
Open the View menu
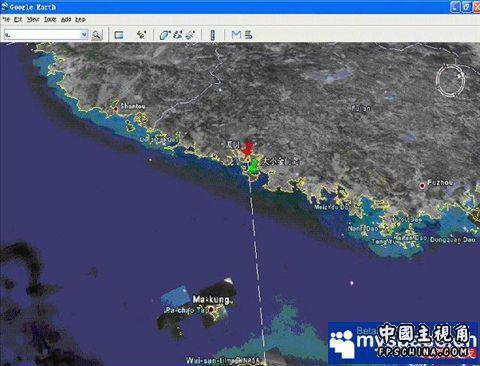click(x=33, y=20)
